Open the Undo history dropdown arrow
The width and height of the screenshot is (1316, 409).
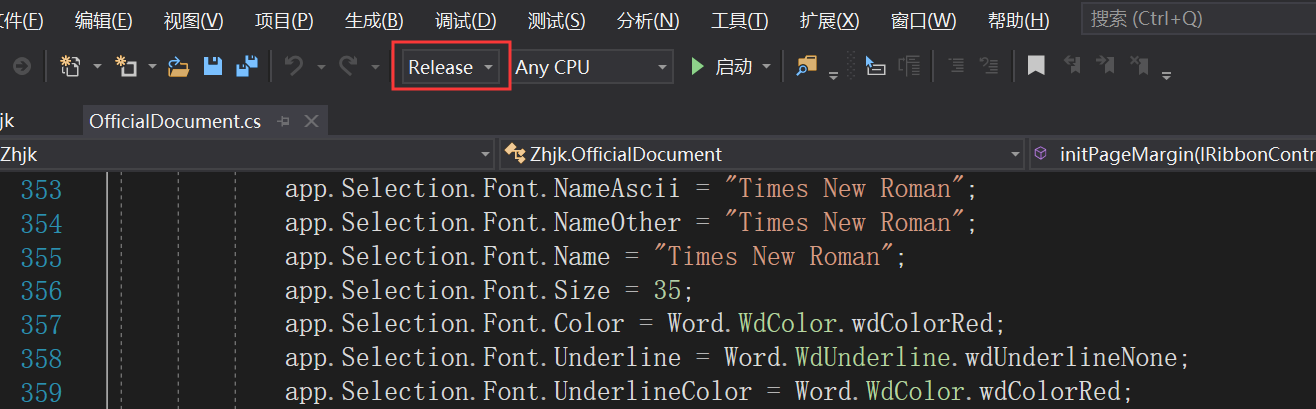click(321, 67)
